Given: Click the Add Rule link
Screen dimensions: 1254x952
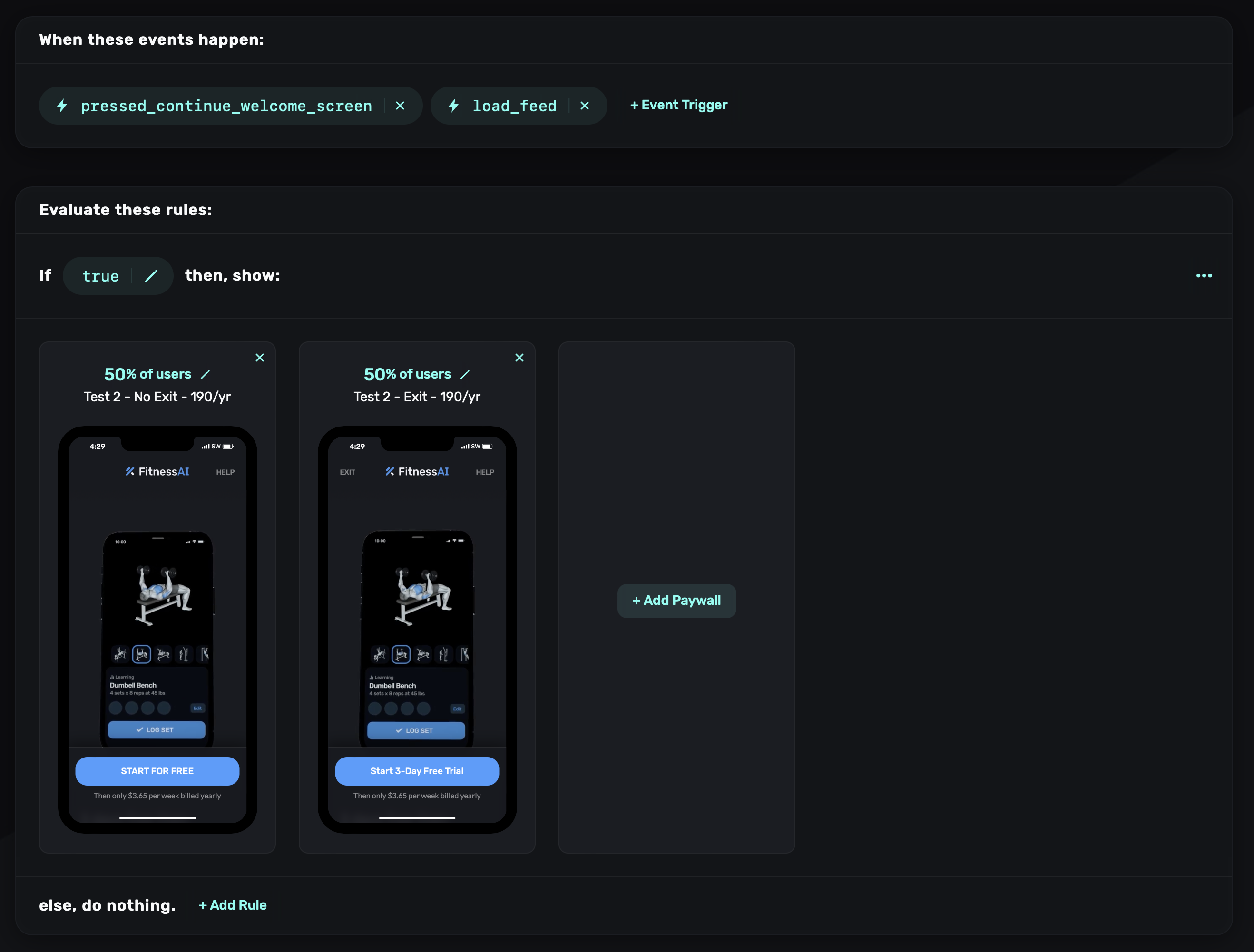Looking at the screenshot, I should pos(233,905).
